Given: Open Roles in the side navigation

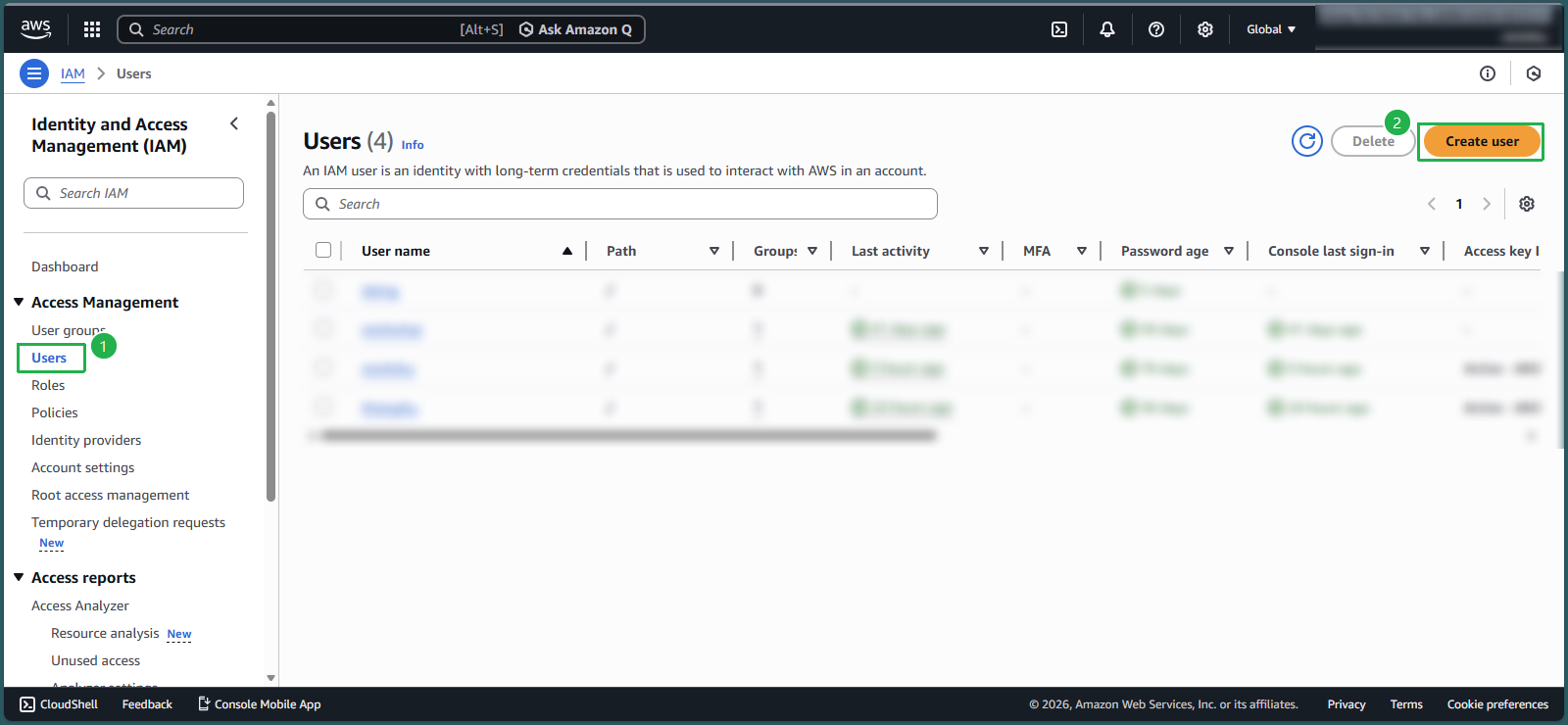Looking at the screenshot, I should [x=48, y=385].
